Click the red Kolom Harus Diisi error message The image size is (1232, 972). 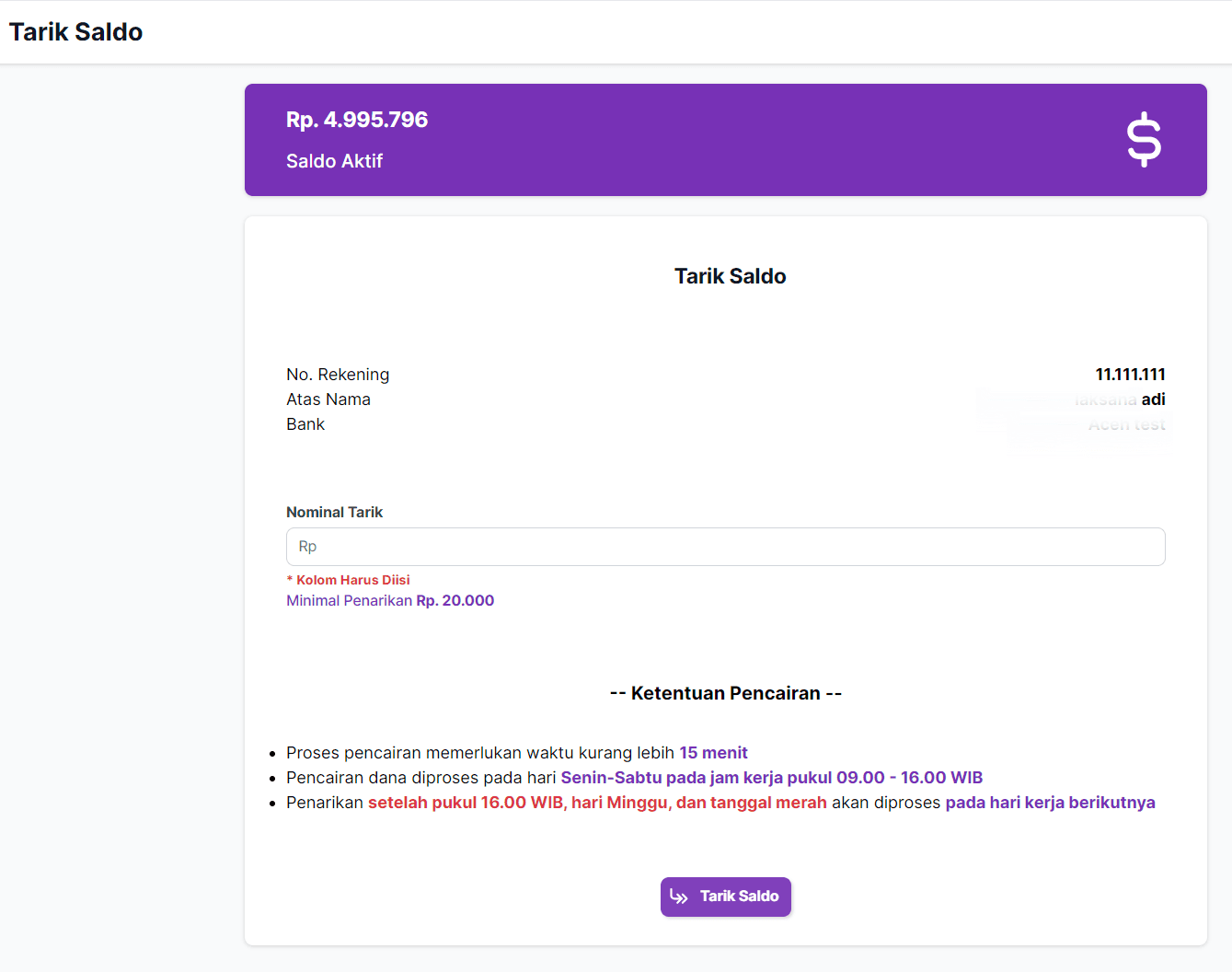pyautogui.click(x=349, y=580)
